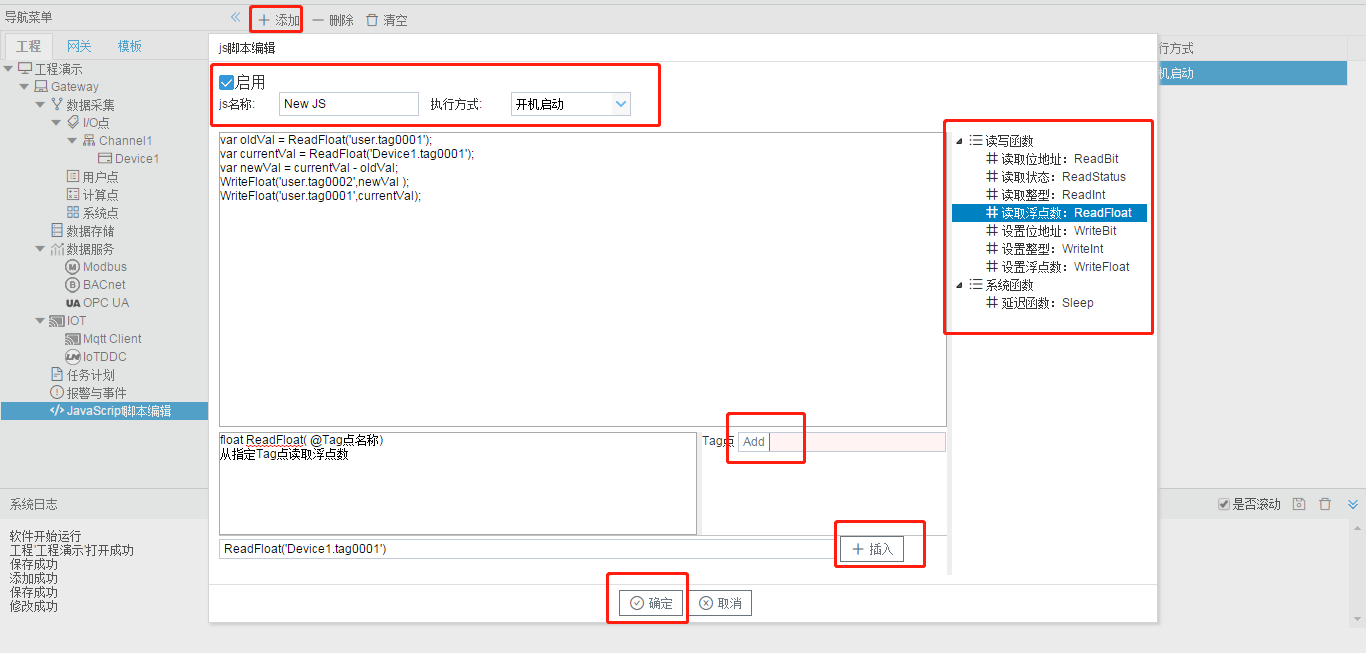This screenshot has width=1366, height=653.
Task: Select IoTDDC node
Action: coord(96,357)
